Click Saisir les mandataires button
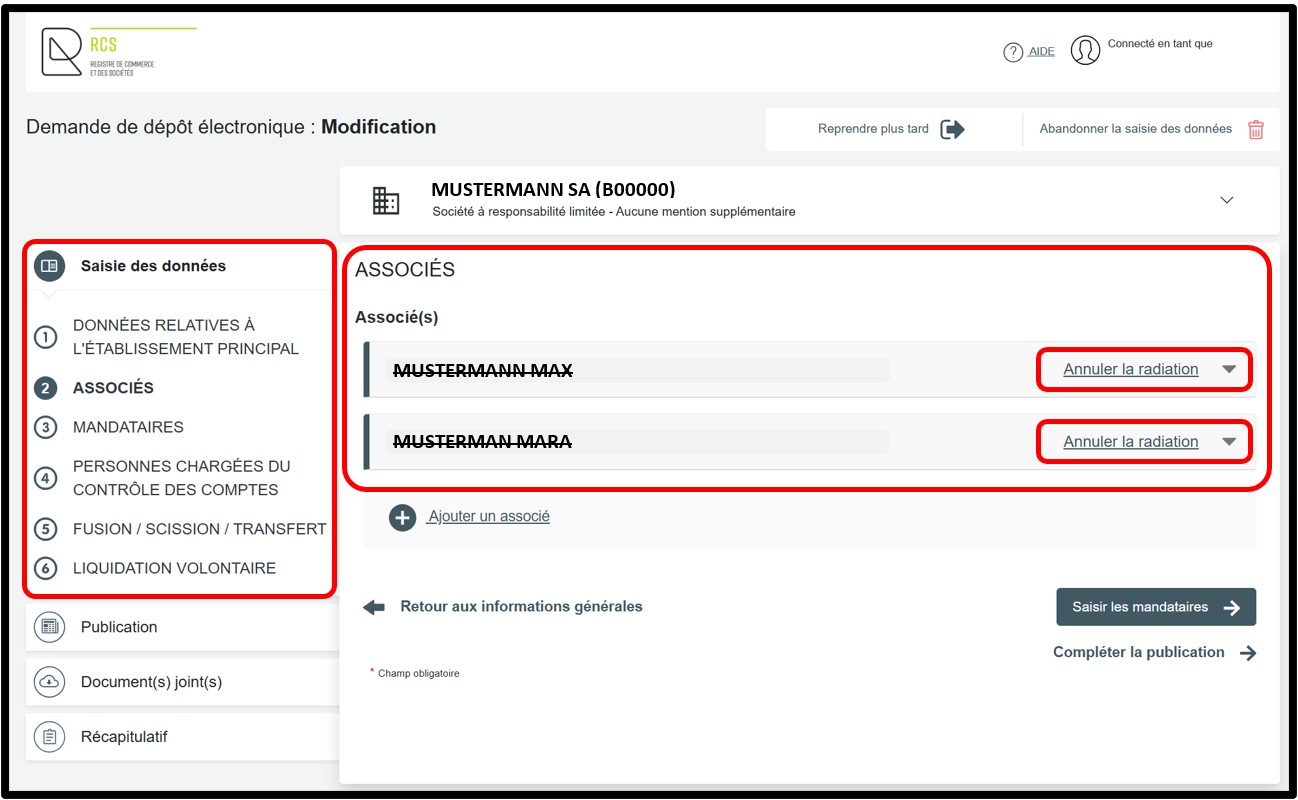1298x800 pixels. (1155, 607)
